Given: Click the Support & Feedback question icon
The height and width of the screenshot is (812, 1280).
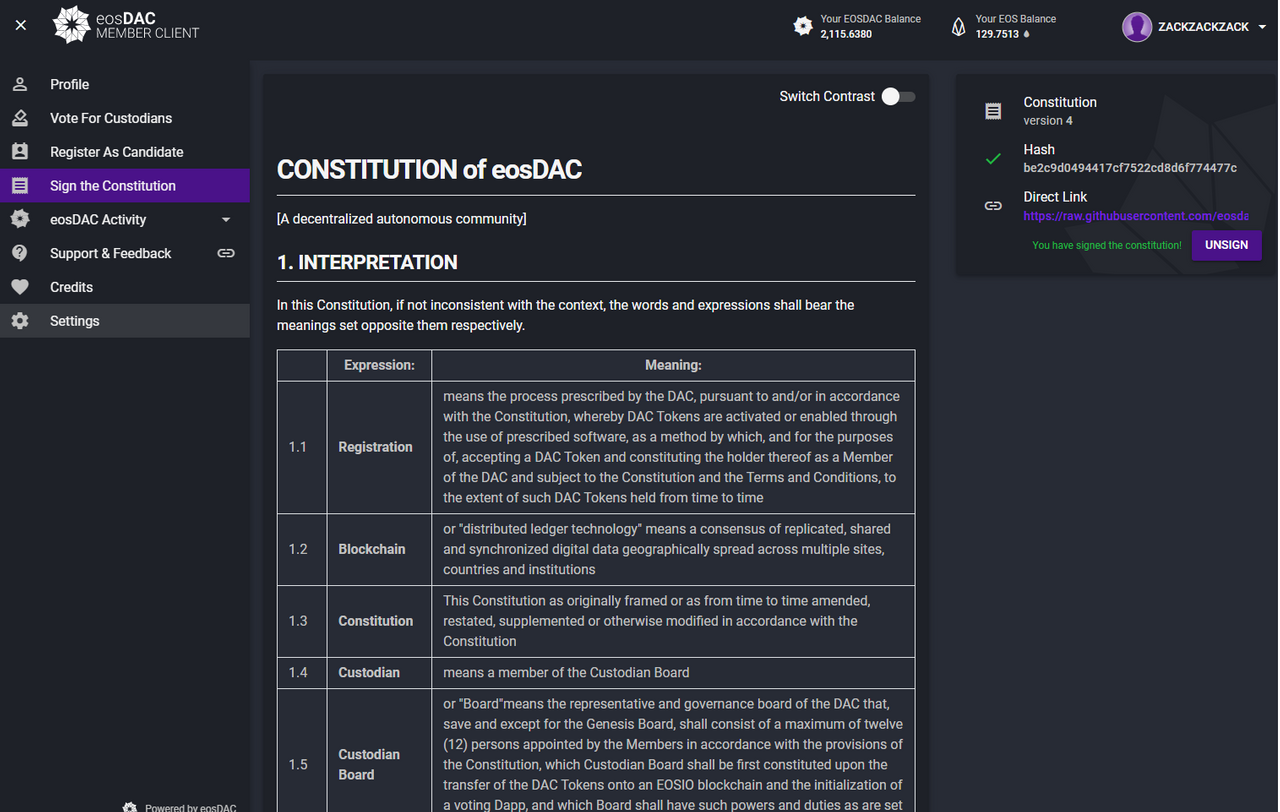Looking at the screenshot, I should [x=20, y=253].
